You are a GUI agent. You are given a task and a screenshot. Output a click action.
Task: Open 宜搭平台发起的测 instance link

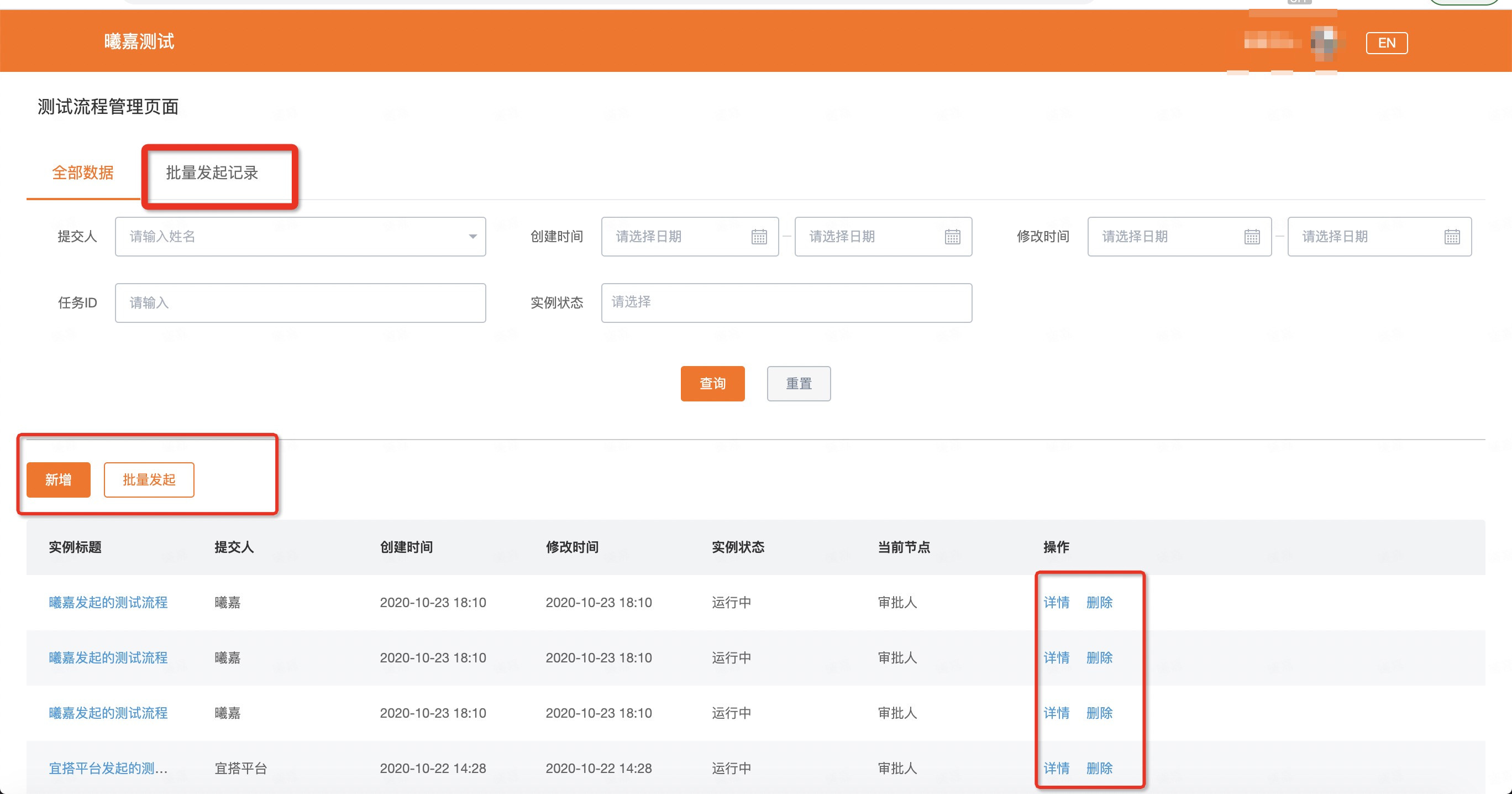pyautogui.click(x=108, y=768)
